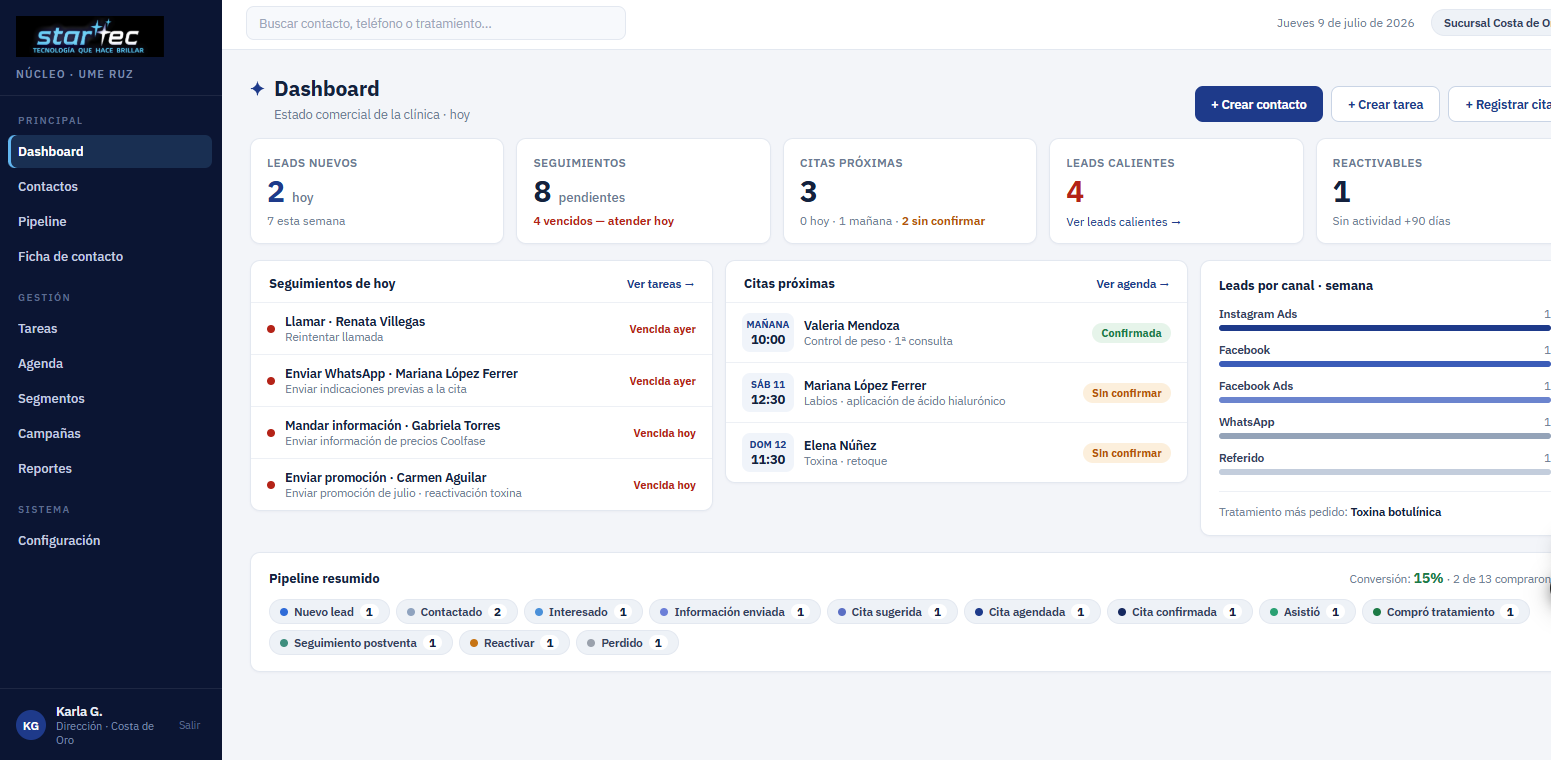
Task: Click the WhatsApp channel progress bar
Action: click(1385, 435)
